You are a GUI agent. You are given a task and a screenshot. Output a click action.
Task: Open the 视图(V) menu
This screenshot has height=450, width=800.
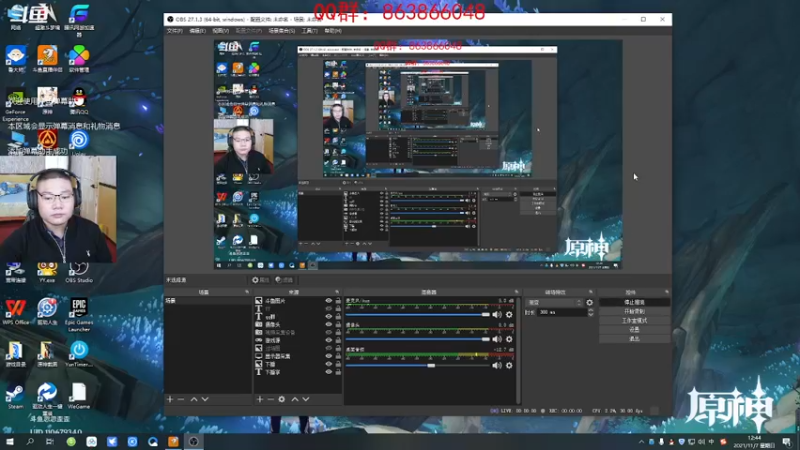pos(220,31)
